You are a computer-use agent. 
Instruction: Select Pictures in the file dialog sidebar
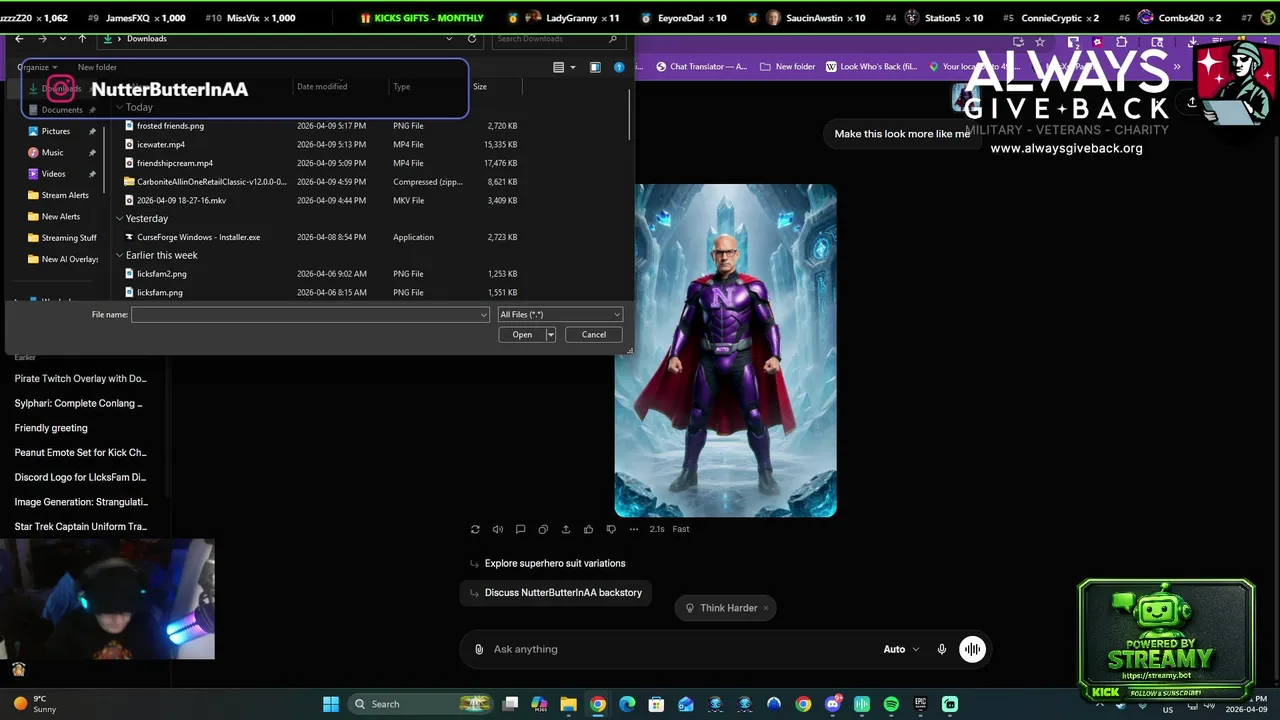click(56, 131)
